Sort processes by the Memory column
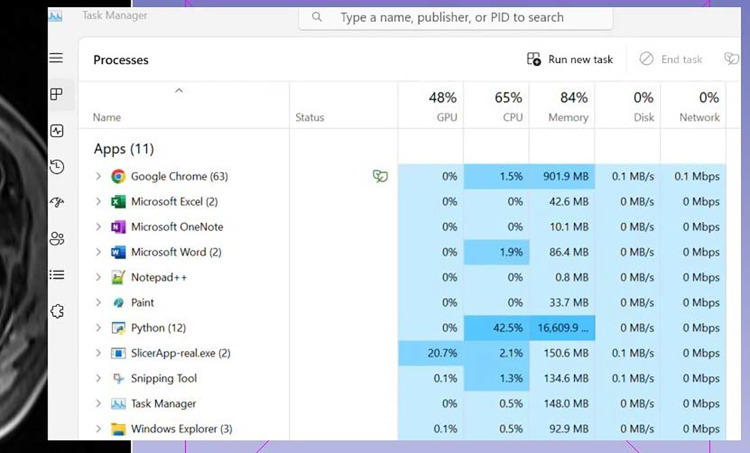 pyautogui.click(x=562, y=106)
